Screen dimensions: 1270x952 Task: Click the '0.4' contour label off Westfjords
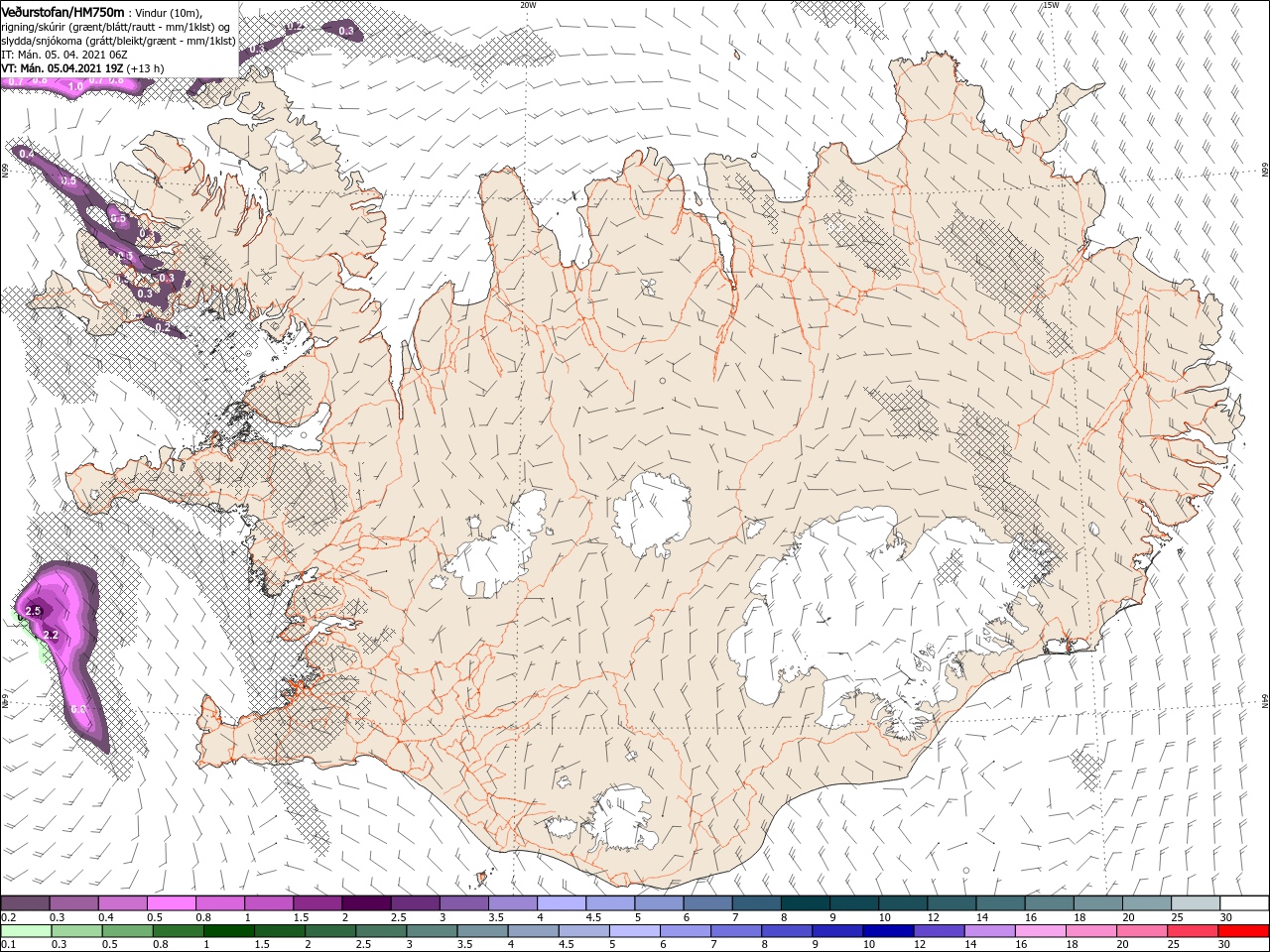click(26, 155)
